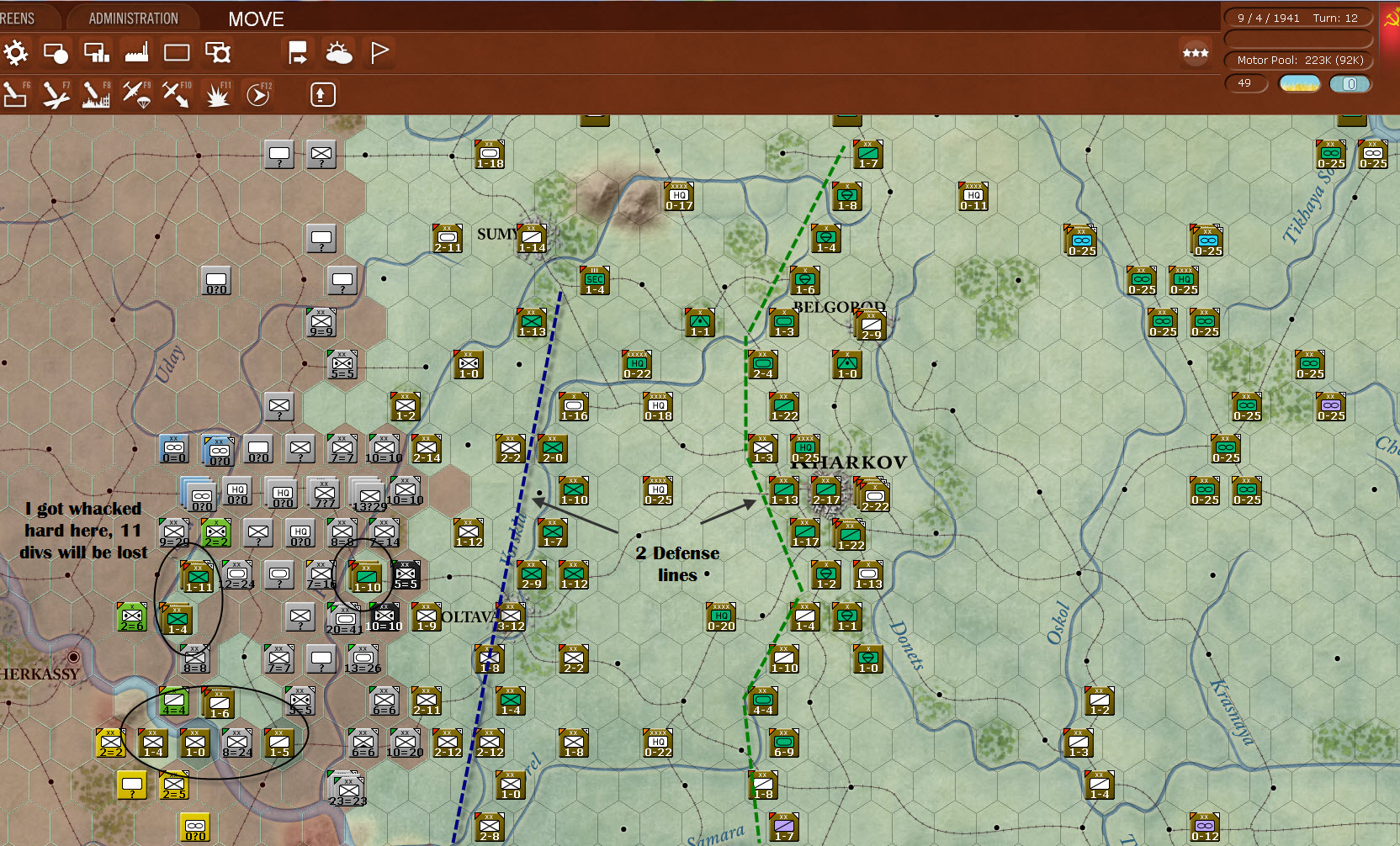Click the date and Turn 12 display

pyautogui.click(x=1298, y=18)
